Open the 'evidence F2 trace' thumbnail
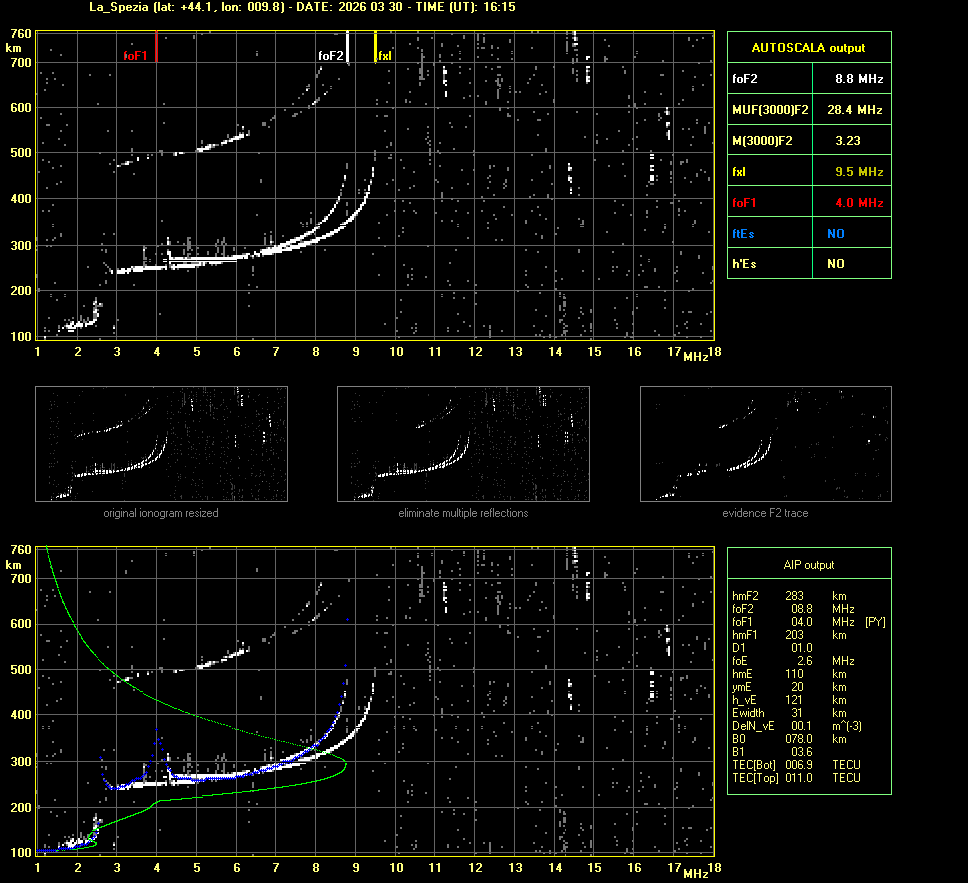This screenshot has height=883, width=968. coord(765,444)
